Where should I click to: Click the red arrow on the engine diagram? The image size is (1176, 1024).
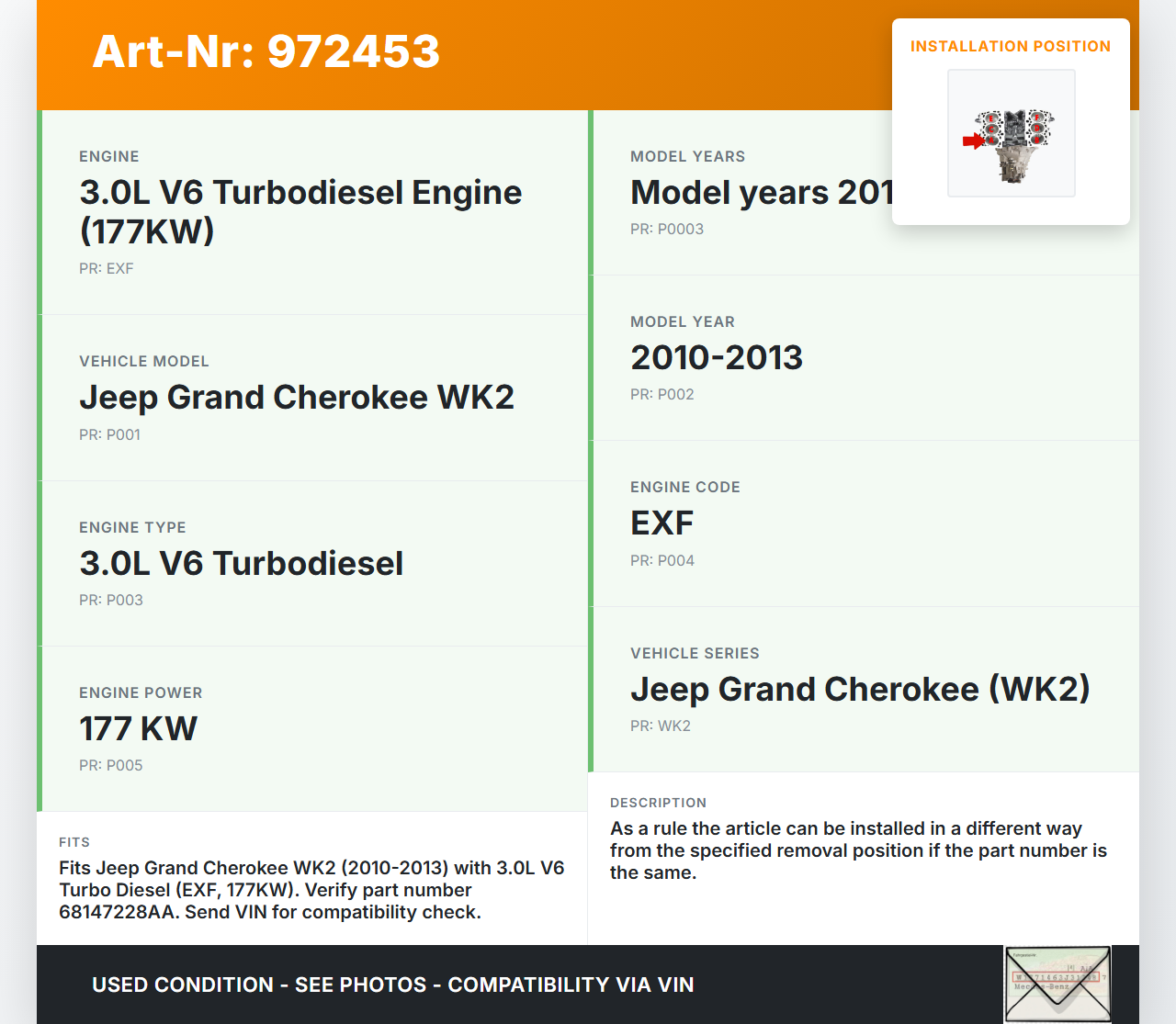[972, 141]
